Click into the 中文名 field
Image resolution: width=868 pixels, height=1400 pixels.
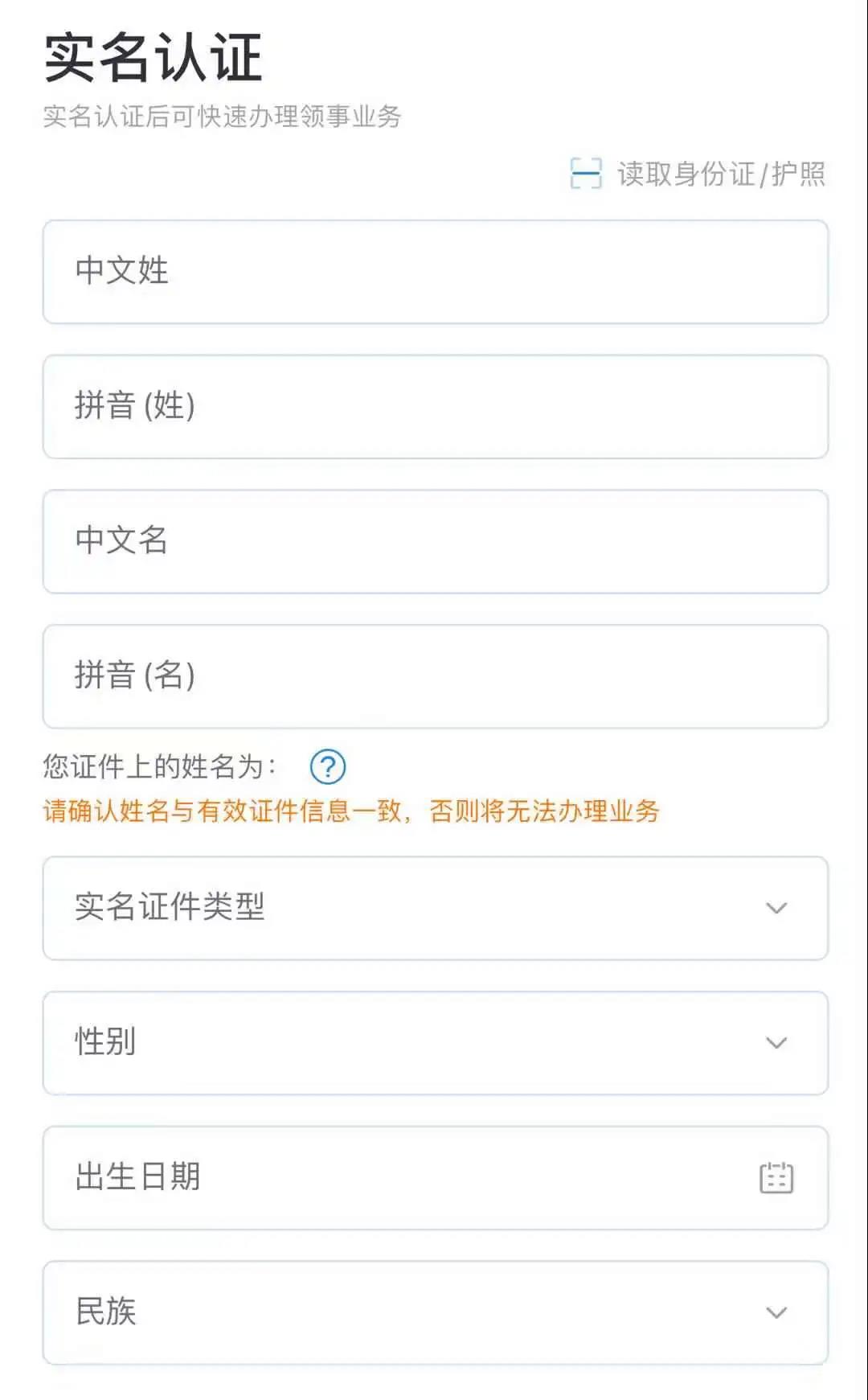click(436, 541)
